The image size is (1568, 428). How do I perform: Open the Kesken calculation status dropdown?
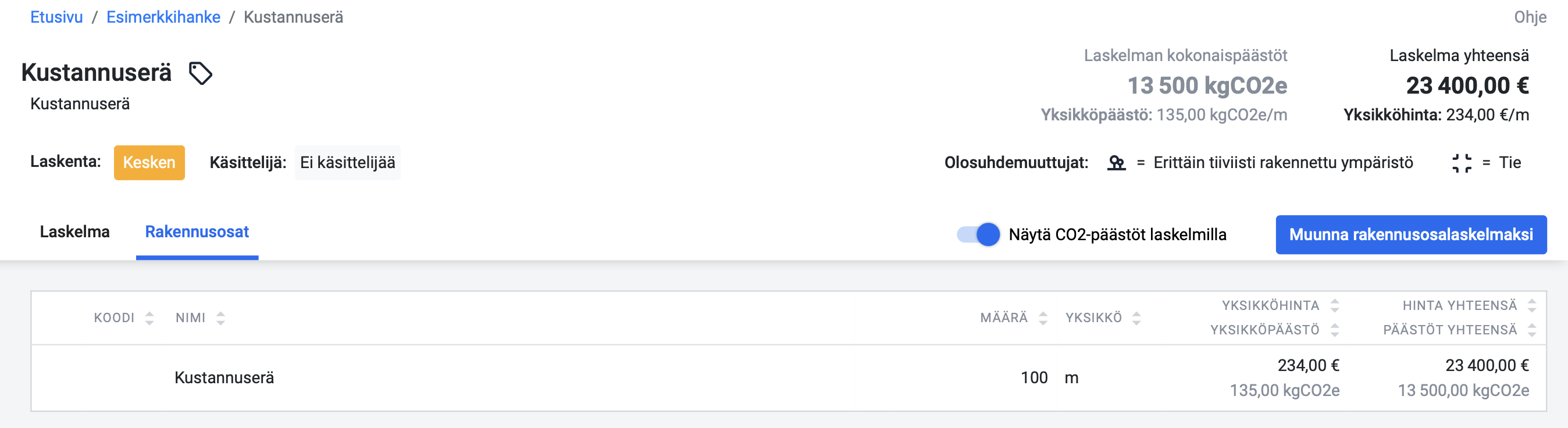pyautogui.click(x=149, y=163)
